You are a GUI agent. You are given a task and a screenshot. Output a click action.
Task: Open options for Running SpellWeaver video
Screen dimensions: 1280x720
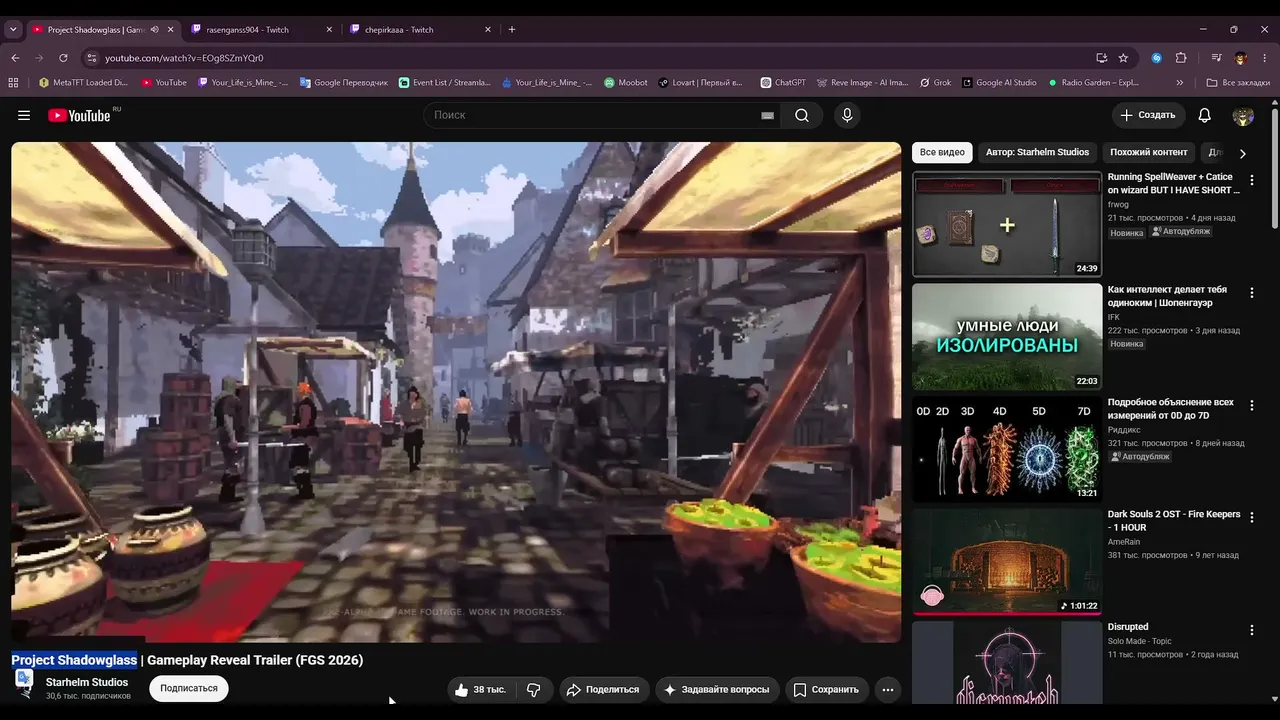1251,180
